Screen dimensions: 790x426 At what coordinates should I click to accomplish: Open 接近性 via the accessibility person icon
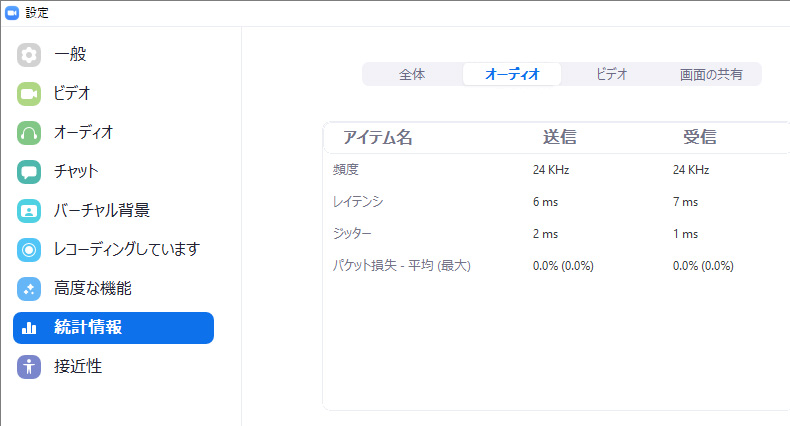29,366
